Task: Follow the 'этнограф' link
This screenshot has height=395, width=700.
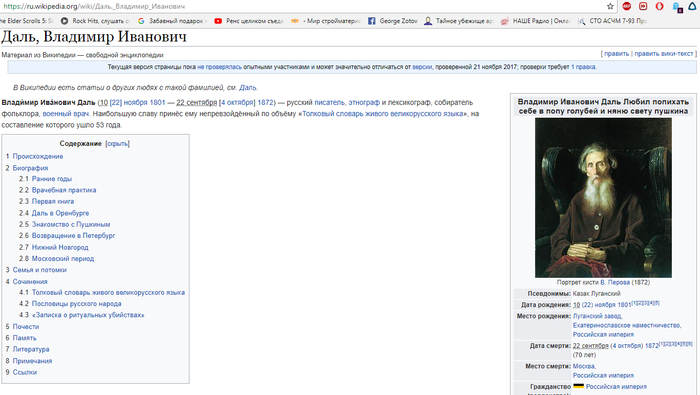Action: coord(364,102)
